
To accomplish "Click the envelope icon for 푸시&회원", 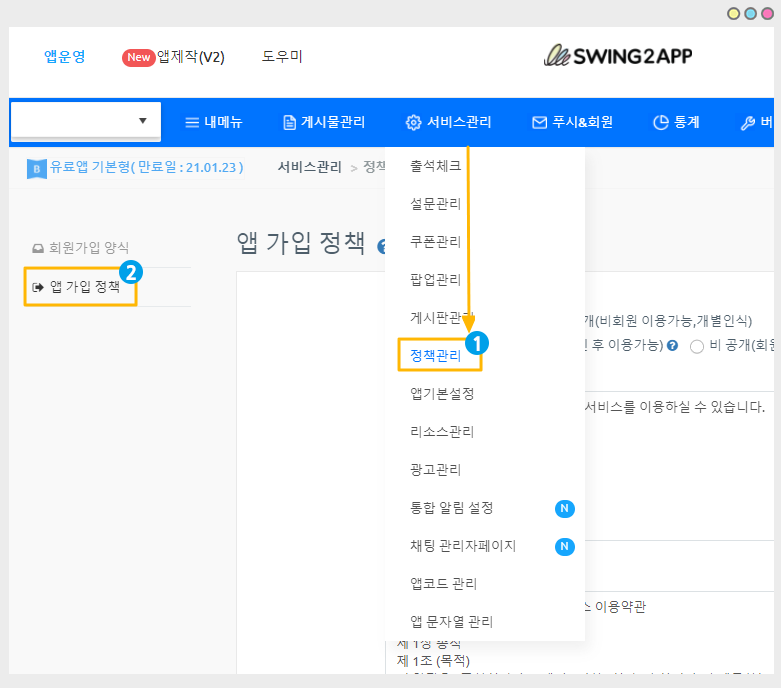I will 539,122.
